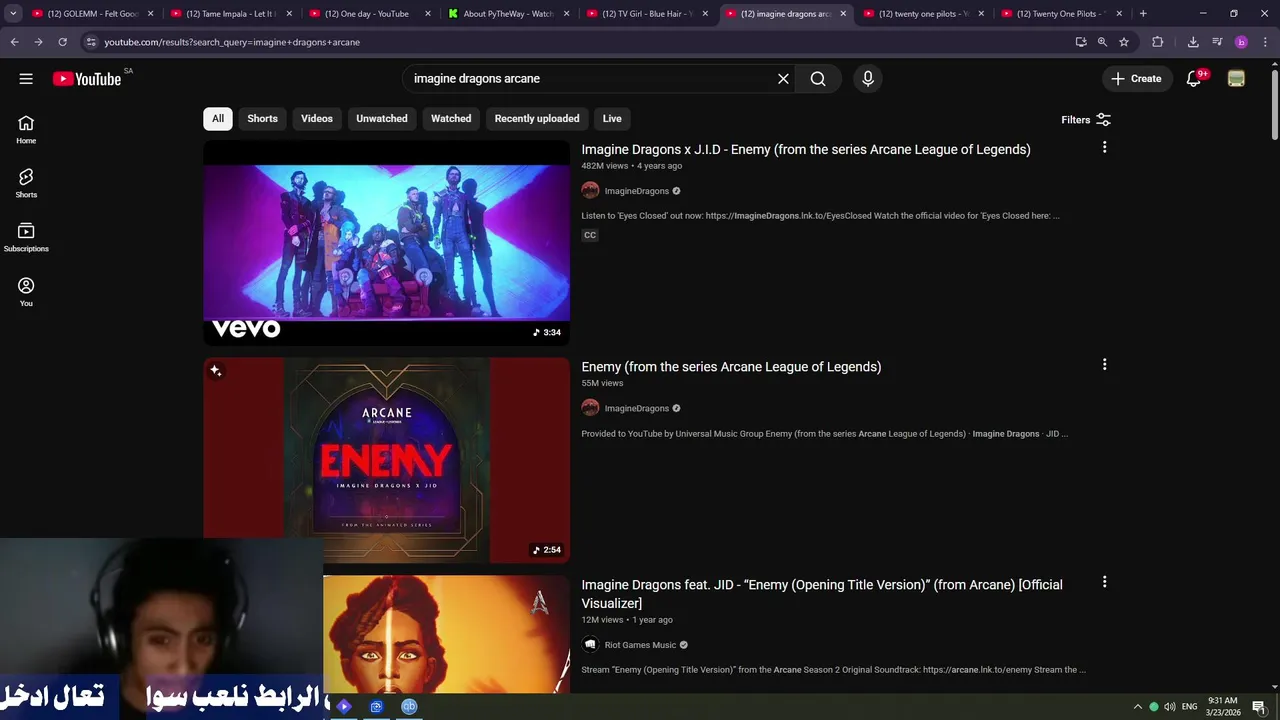Open more options for the J.I.D Enemy video

point(1104,147)
